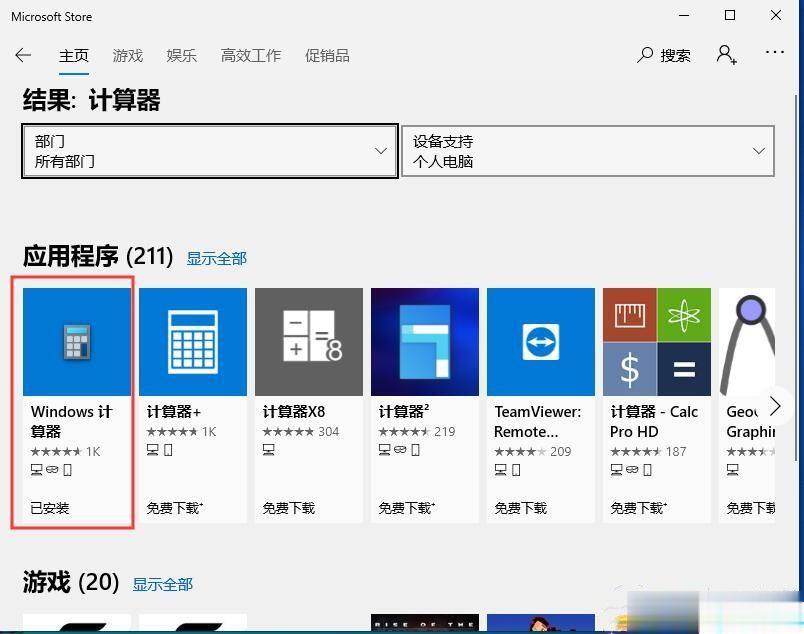Switch to the 主页 tab
The height and width of the screenshot is (634, 804).
(74, 55)
